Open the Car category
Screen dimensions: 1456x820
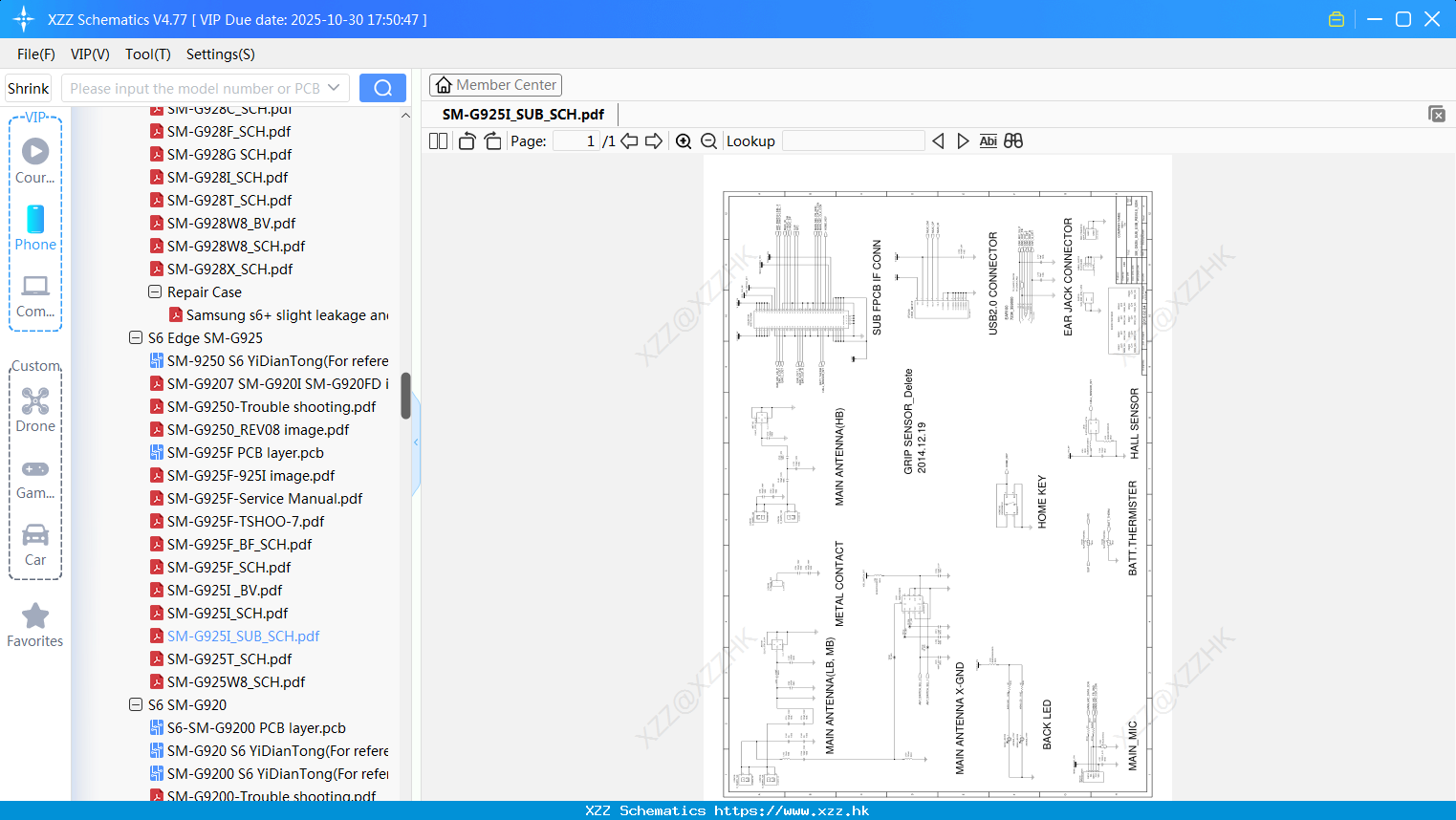(35, 545)
